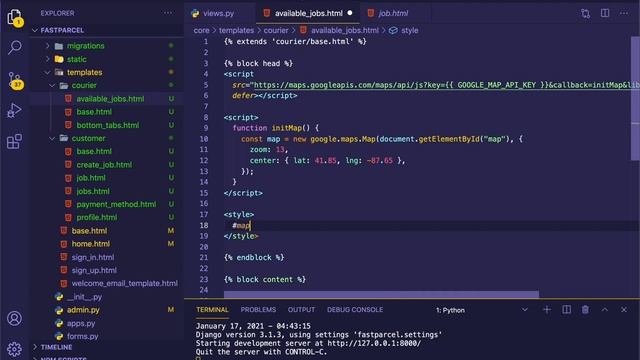This screenshot has height=360, width=640.
Task: Click the courier breadcrumb
Action: coord(276,31)
